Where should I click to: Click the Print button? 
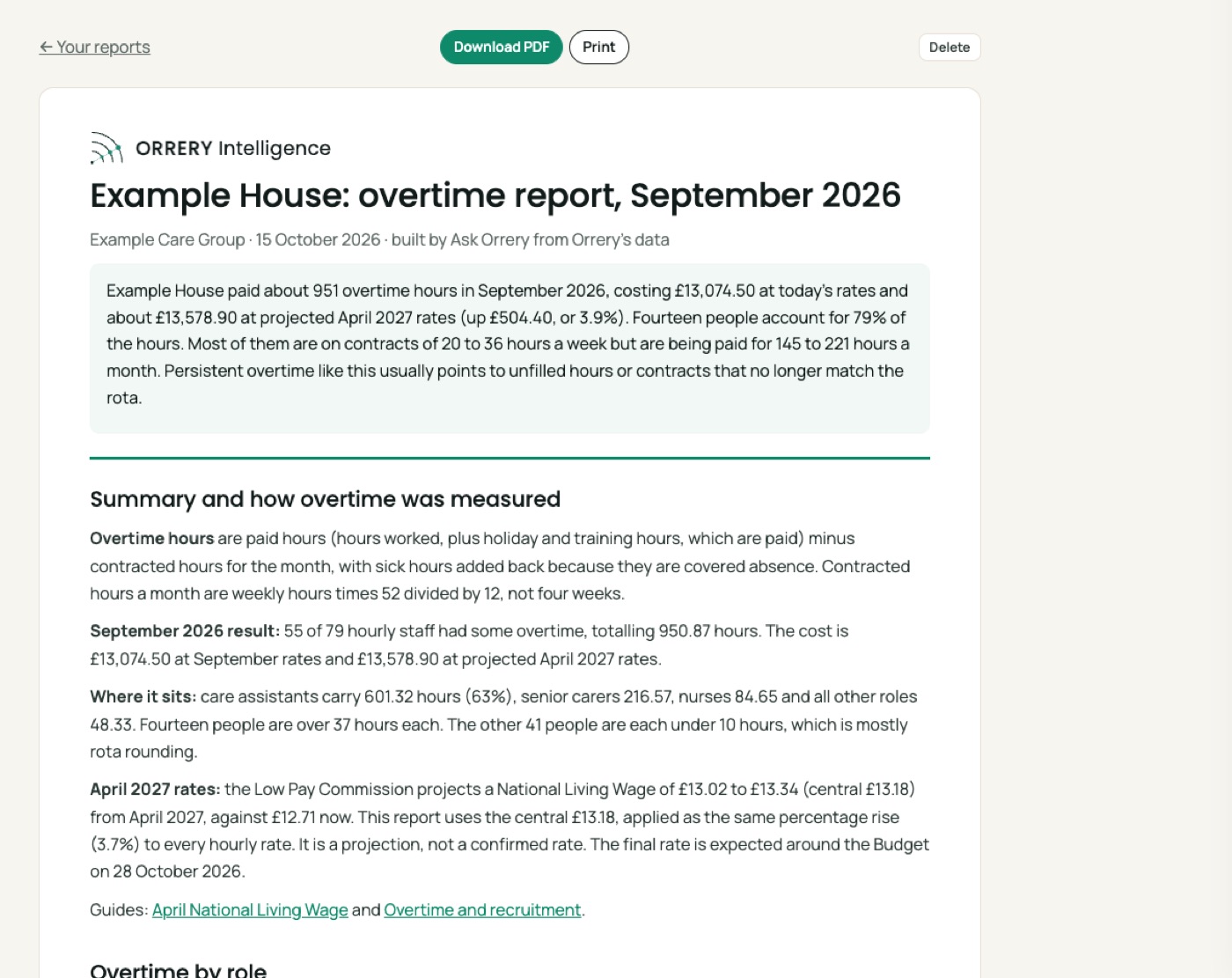(x=599, y=48)
